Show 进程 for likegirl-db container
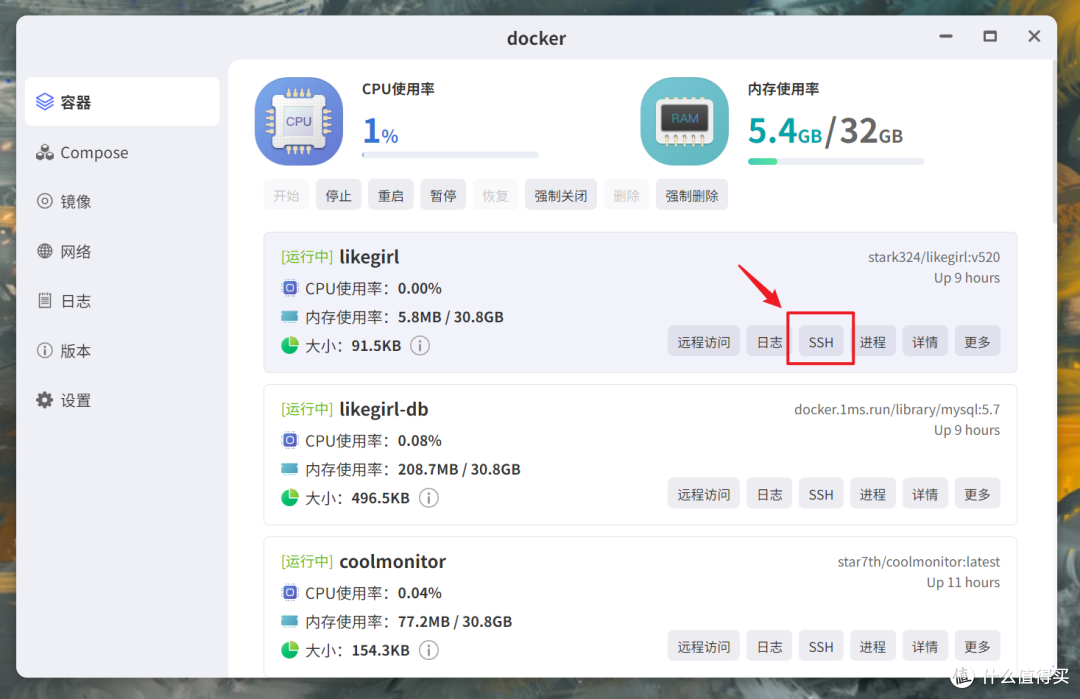 click(873, 494)
